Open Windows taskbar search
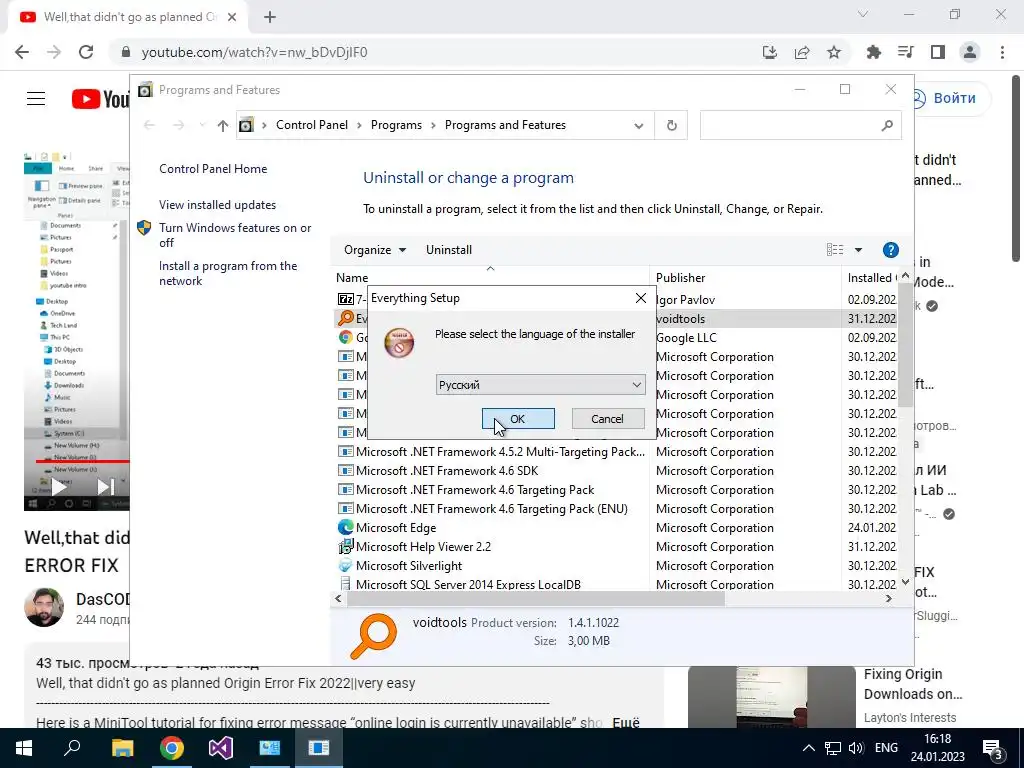Viewport: 1024px width, 768px height. pyautogui.click(x=72, y=748)
